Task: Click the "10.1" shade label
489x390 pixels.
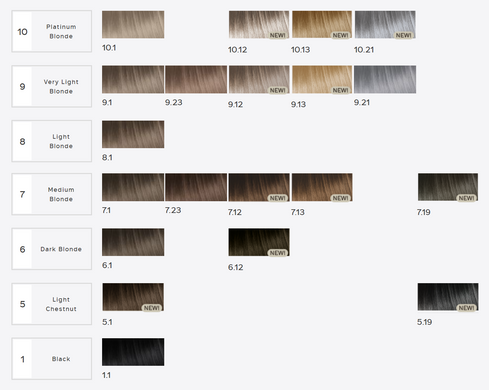Action: 109,48
